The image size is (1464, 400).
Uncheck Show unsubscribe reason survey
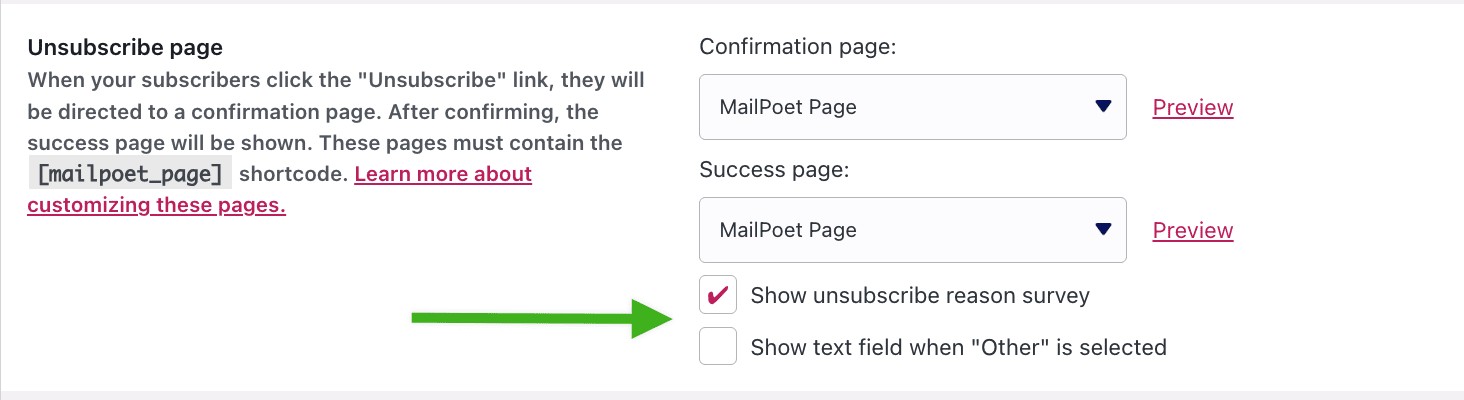click(718, 295)
